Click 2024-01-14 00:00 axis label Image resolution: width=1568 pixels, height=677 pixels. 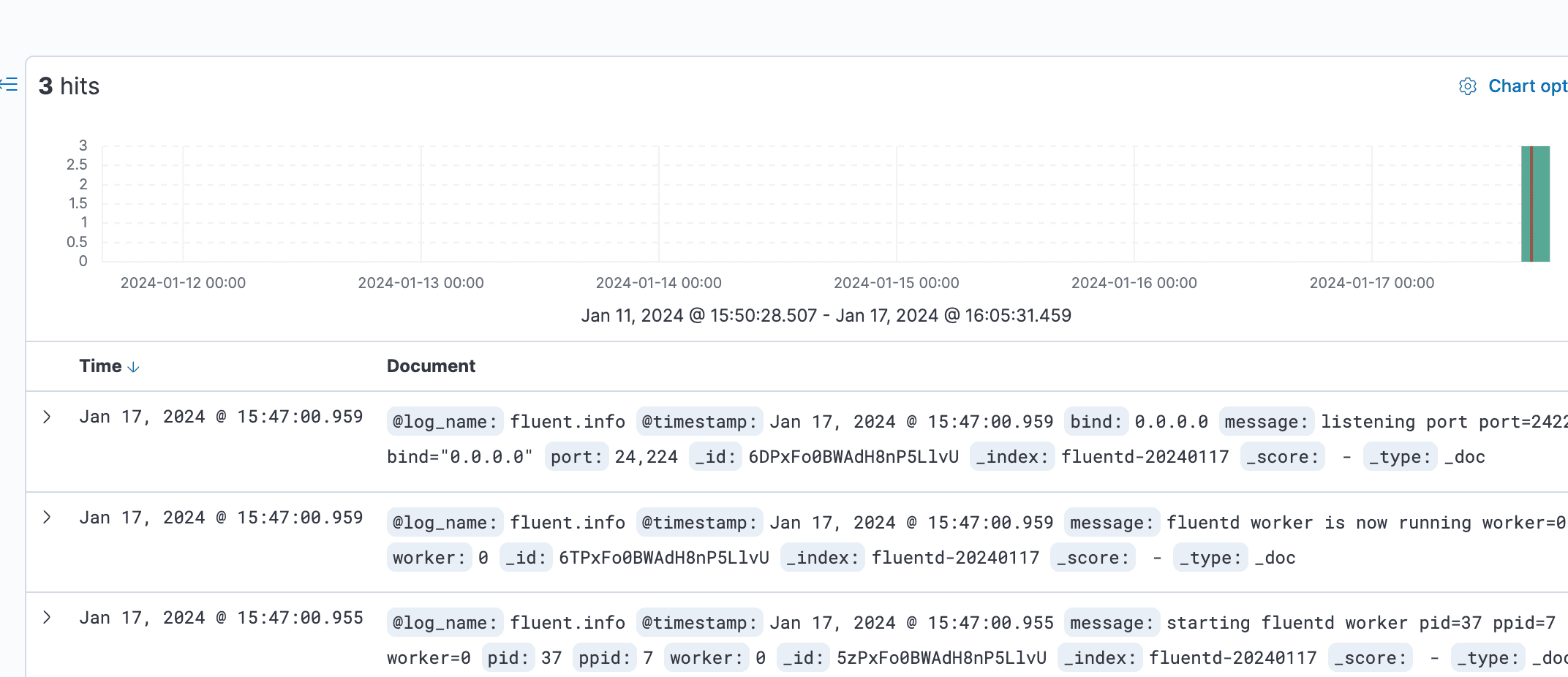coord(659,283)
